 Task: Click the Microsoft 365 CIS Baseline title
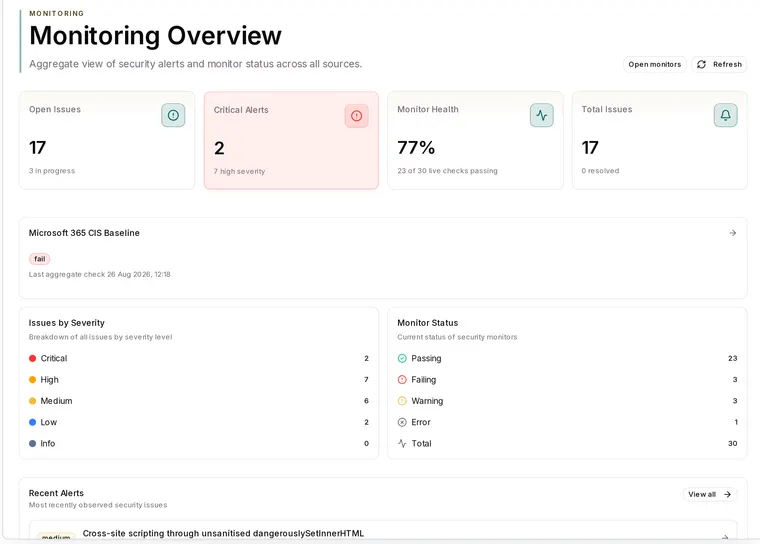[x=84, y=233]
